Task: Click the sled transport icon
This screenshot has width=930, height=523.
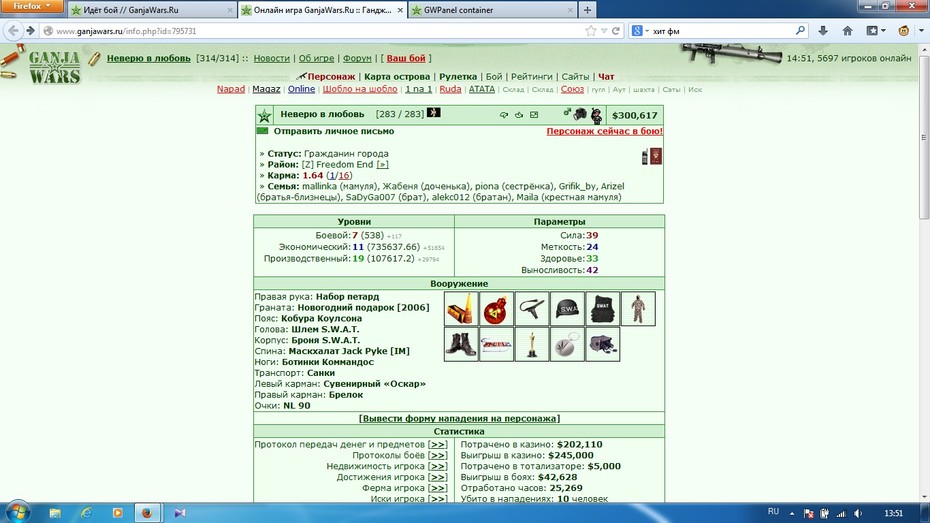Action: [496, 344]
